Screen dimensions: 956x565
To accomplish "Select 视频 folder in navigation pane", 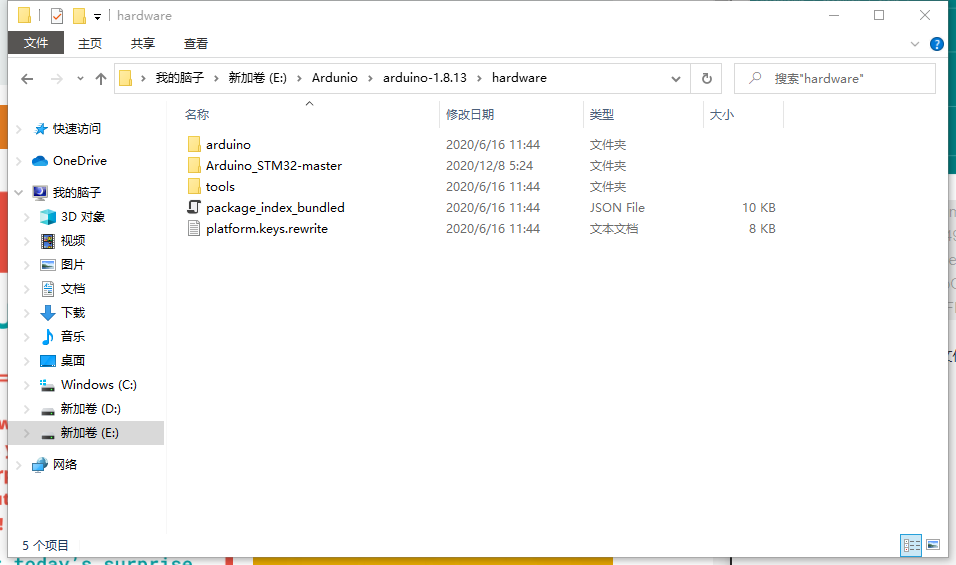I will pyautogui.click(x=73, y=241).
